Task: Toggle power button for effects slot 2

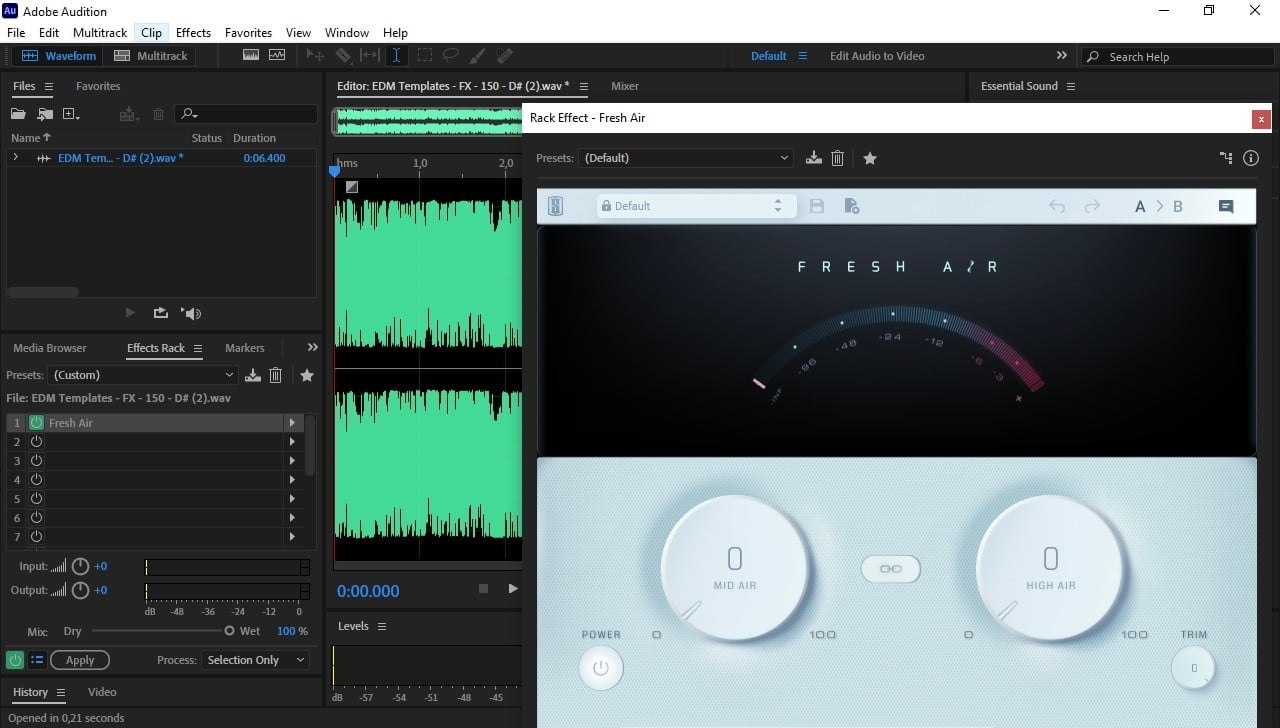Action: [37, 442]
